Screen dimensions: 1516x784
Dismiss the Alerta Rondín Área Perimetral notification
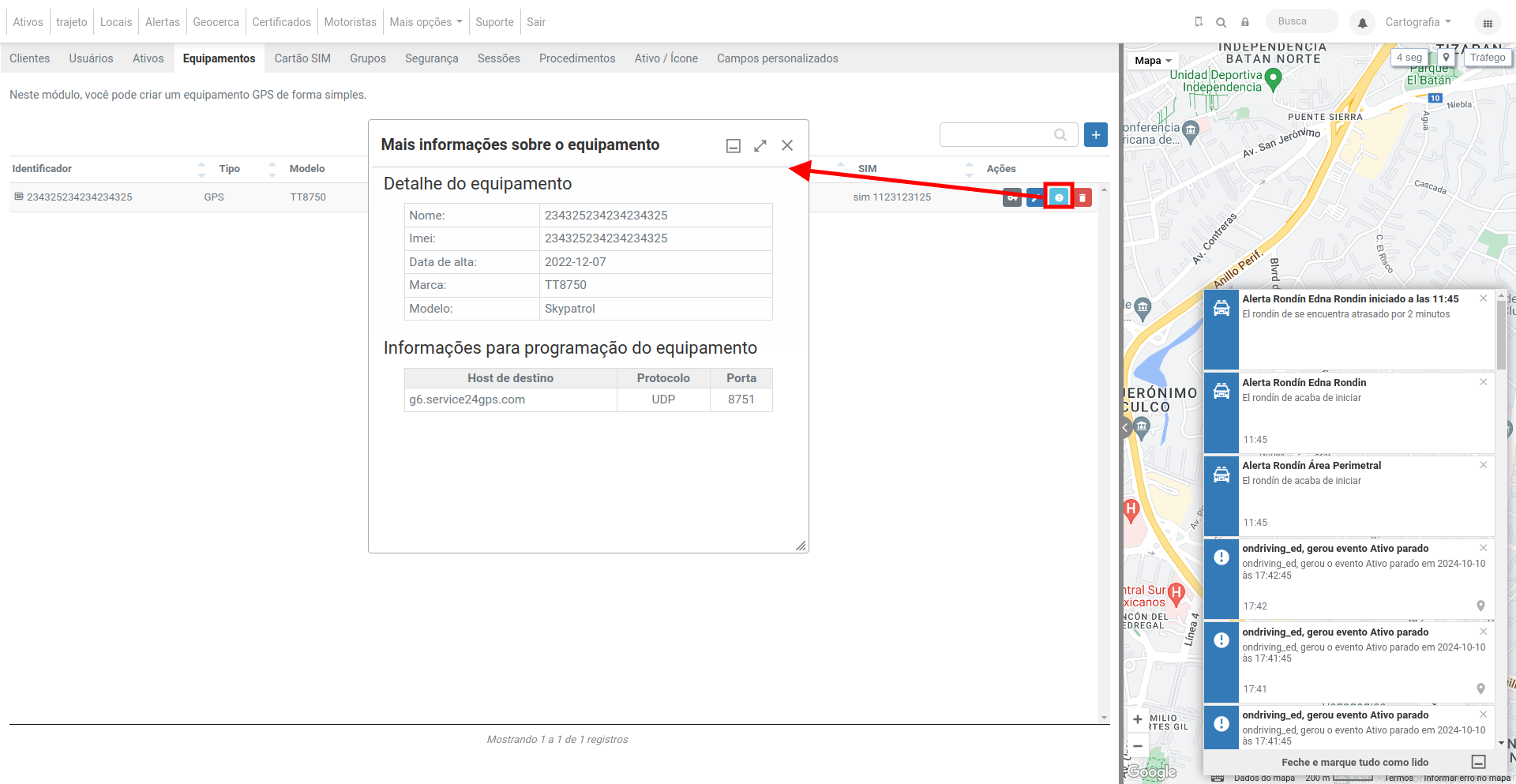click(1483, 465)
